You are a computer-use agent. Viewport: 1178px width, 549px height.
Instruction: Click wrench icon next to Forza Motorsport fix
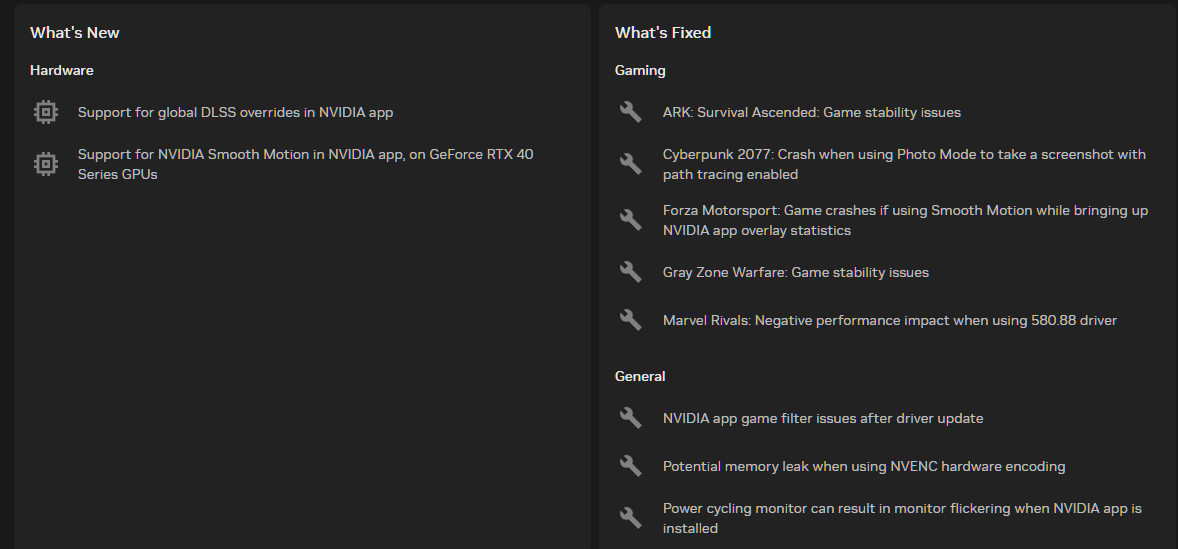click(x=630, y=220)
